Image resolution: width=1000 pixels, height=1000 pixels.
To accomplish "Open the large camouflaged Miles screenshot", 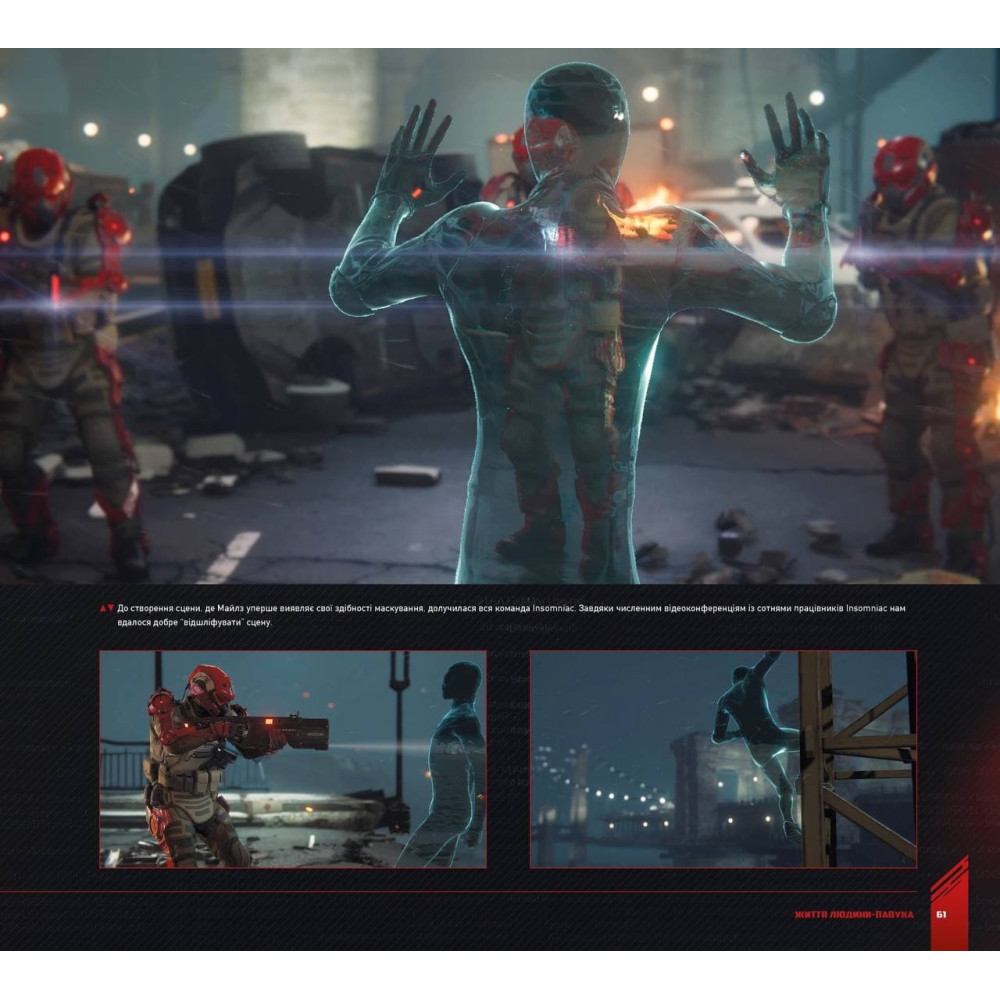I will click(500, 316).
